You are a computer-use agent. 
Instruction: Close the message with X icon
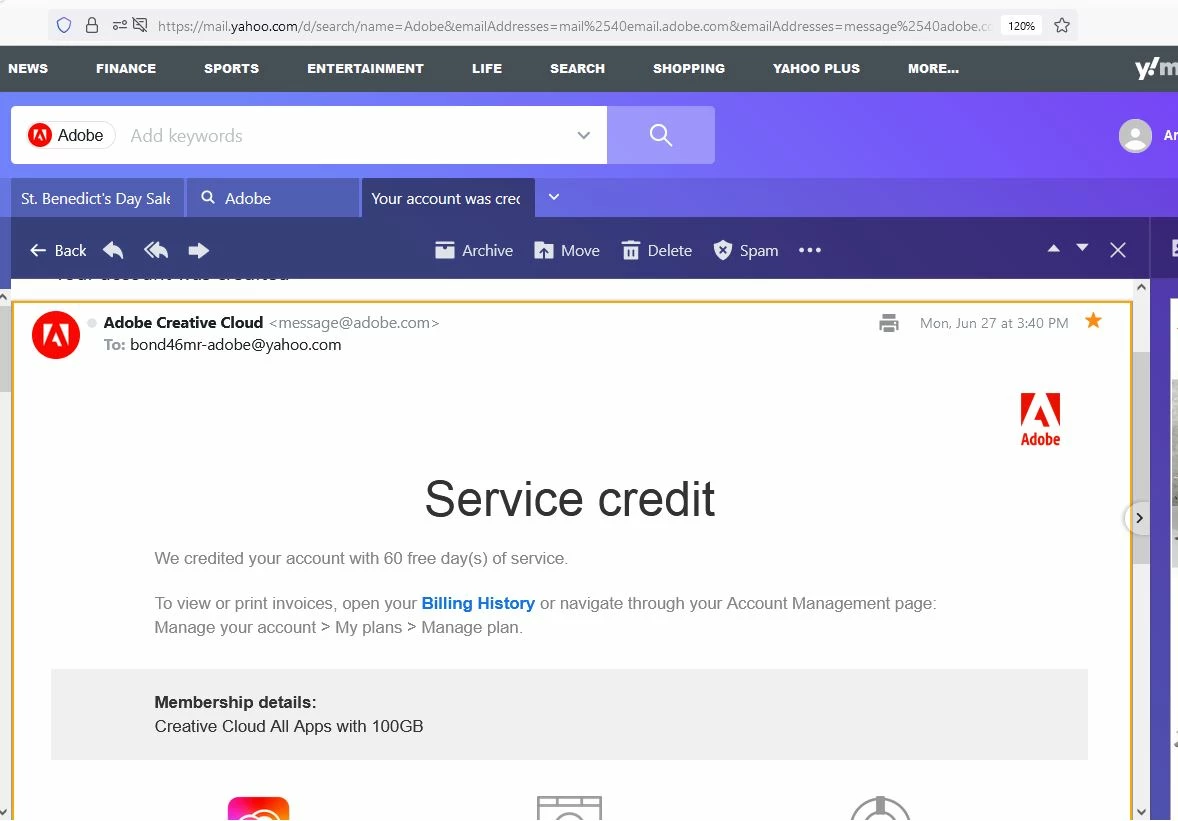(x=1117, y=250)
